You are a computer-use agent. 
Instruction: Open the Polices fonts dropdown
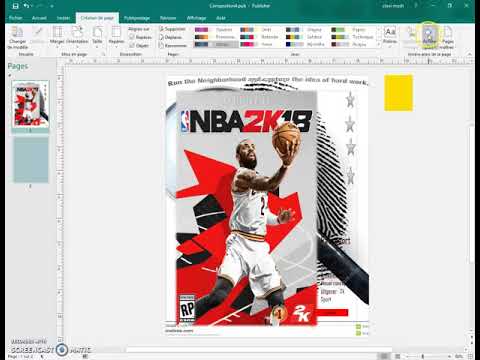pos(389,36)
